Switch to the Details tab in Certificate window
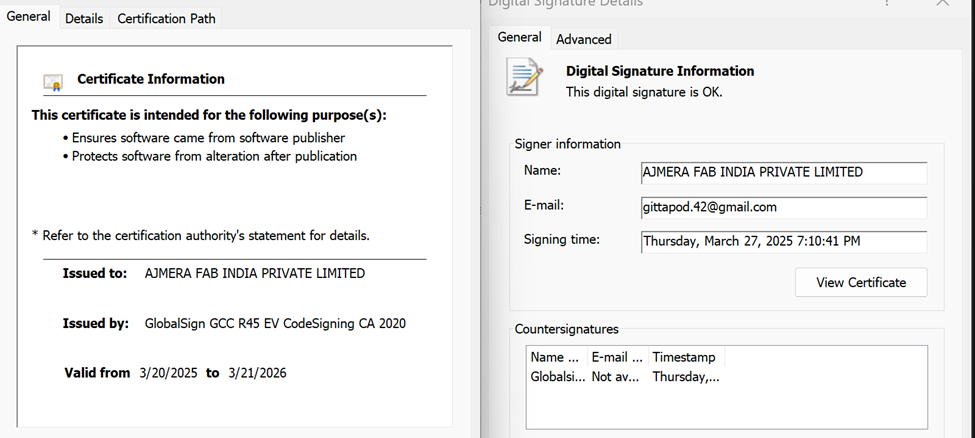 pyautogui.click(x=84, y=19)
